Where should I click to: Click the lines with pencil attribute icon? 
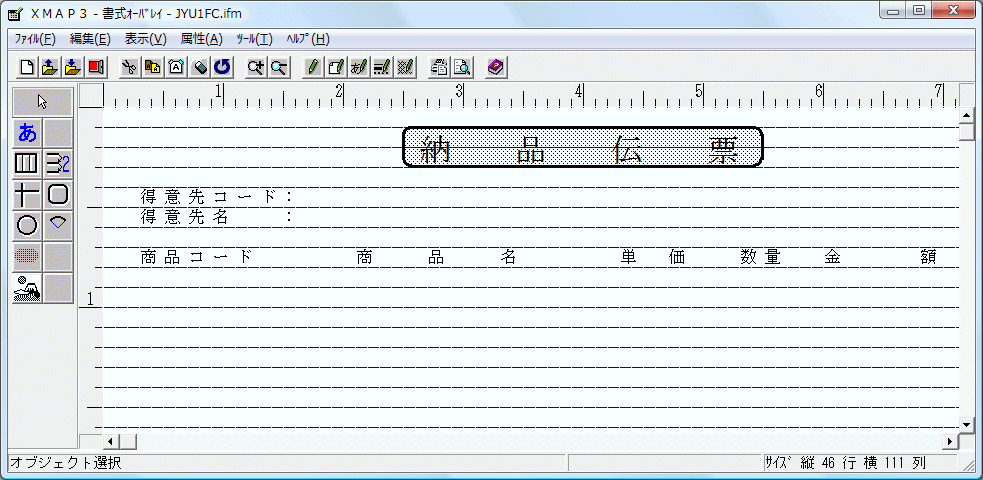[x=382, y=67]
